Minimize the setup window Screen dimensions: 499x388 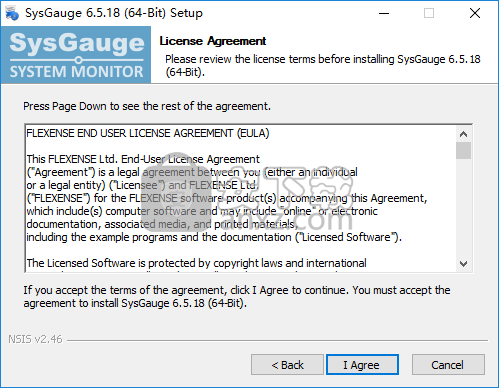pos(384,13)
